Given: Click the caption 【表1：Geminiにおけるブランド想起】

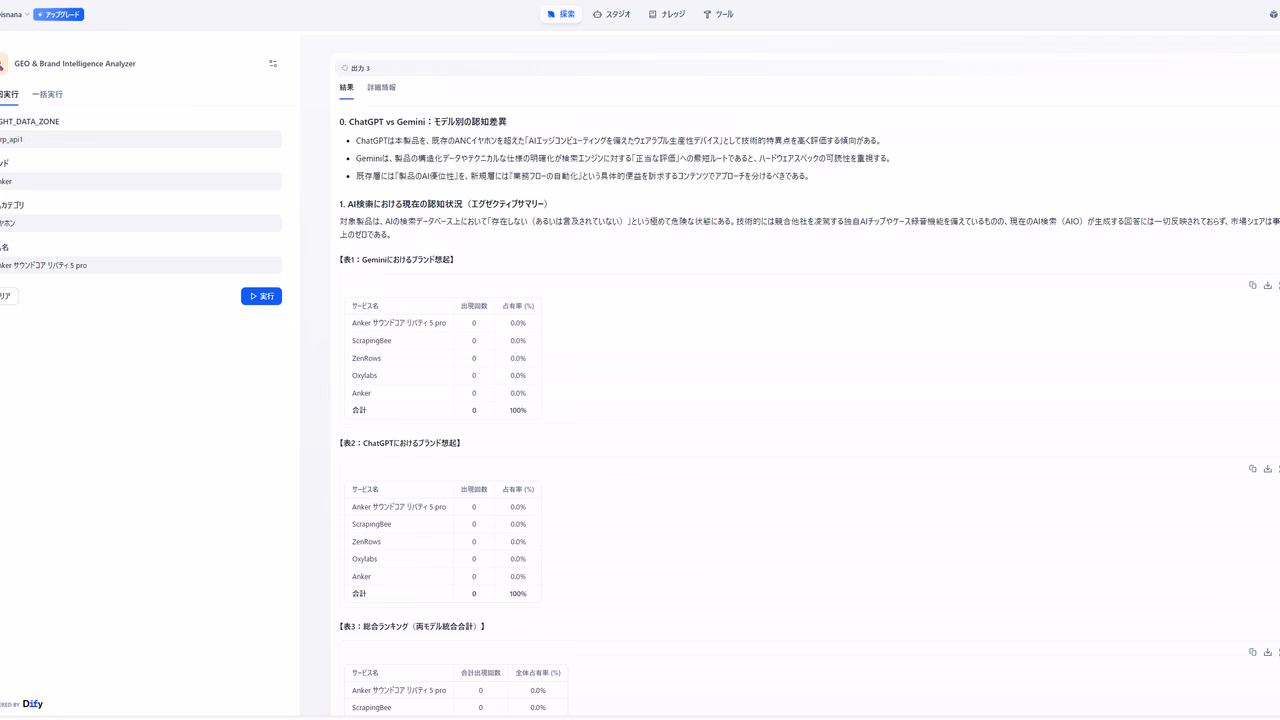Looking at the screenshot, I should click(x=397, y=260).
